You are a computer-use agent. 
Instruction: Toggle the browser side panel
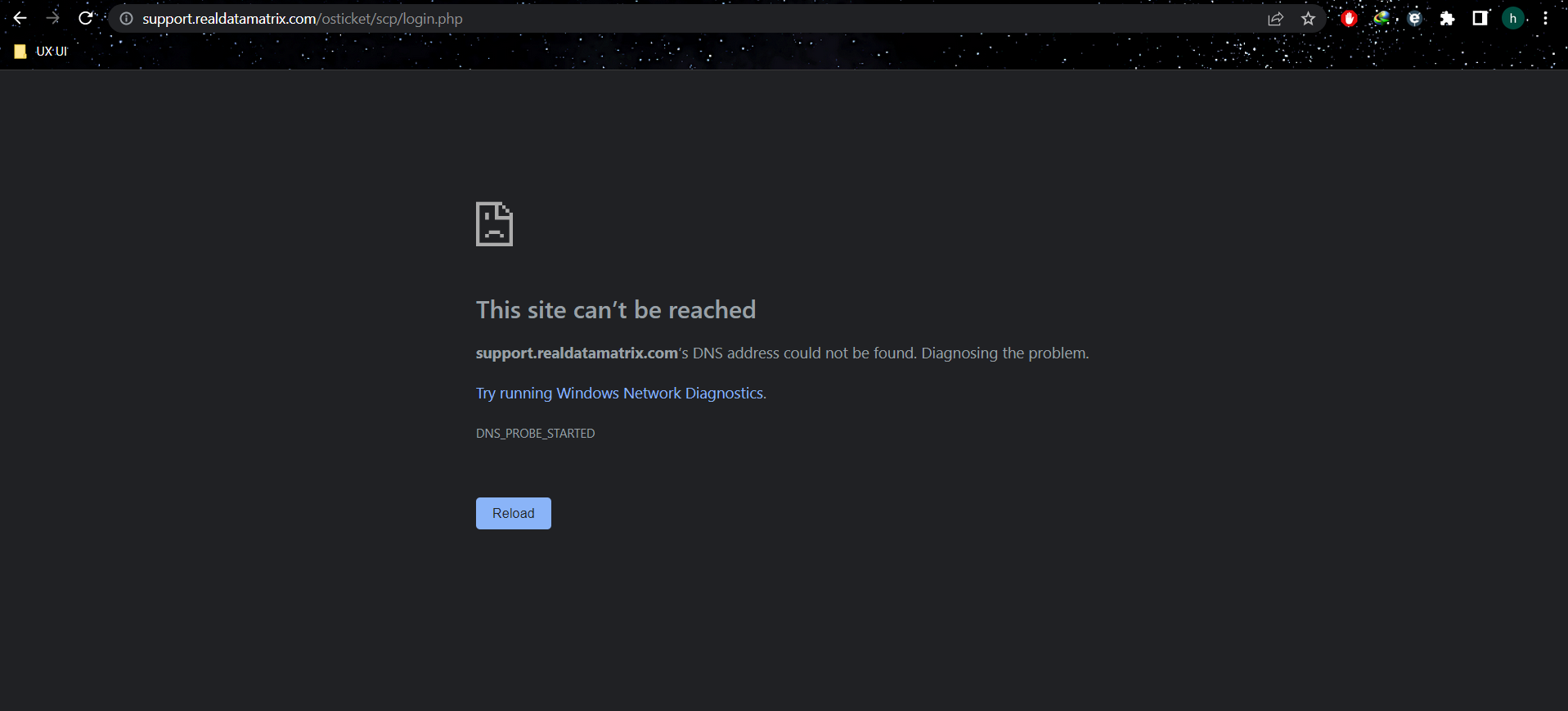[x=1480, y=18]
